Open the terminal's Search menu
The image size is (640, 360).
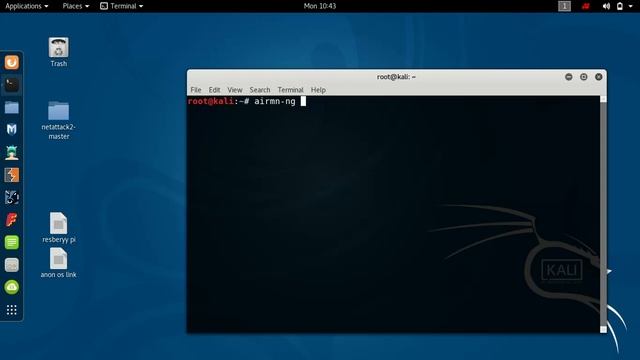260,90
